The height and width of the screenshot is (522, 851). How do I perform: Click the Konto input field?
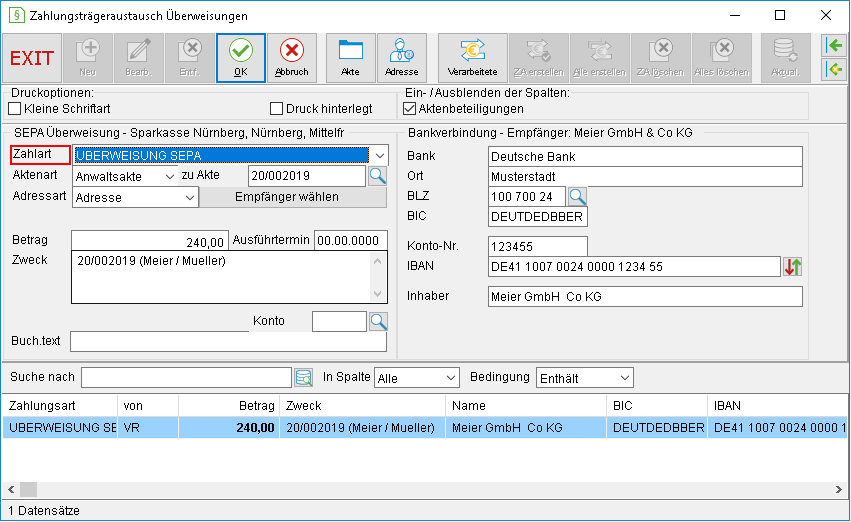pyautogui.click(x=339, y=321)
